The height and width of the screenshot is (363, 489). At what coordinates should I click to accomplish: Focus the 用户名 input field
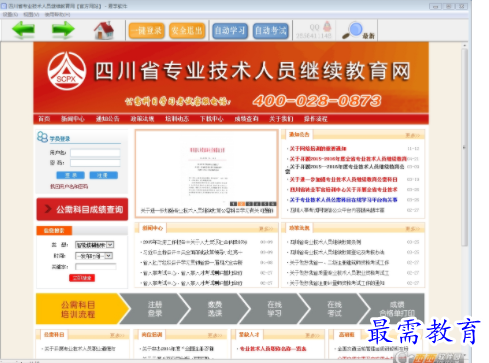point(95,153)
